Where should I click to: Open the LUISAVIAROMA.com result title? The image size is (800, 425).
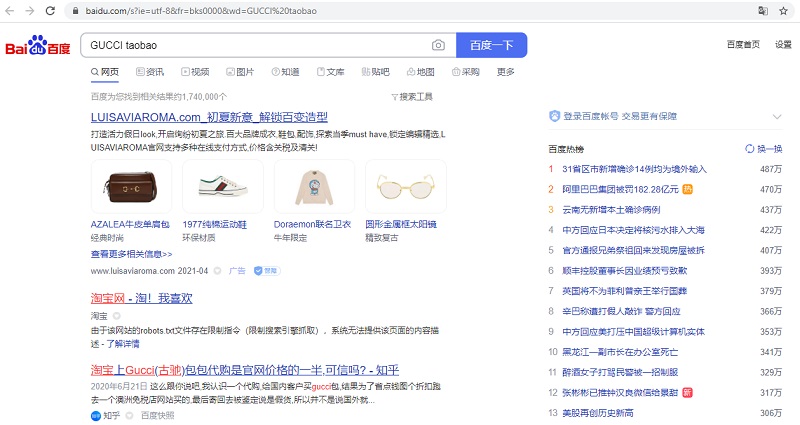209,117
